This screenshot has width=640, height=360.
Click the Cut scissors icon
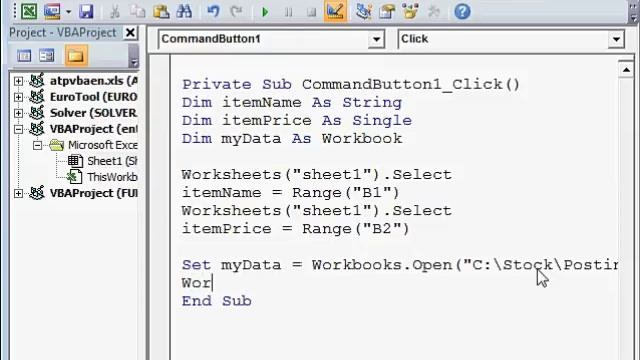coord(115,11)
